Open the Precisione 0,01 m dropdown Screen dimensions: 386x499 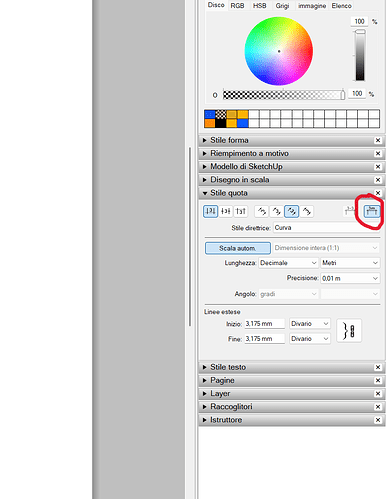pyautogui.click(x=350, y=278)
